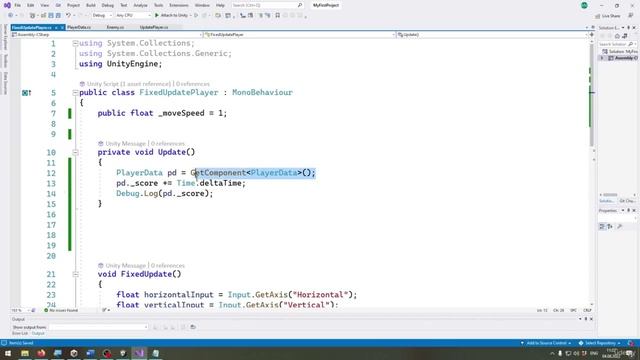Screen dimensions: 640x360
Task: Collapse the Update method at line 10
Action: 76,152
